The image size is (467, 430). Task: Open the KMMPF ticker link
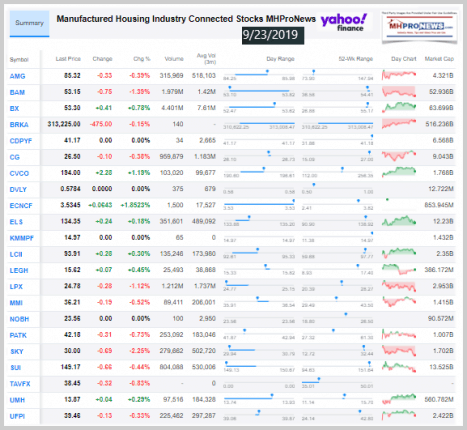[22, 238]
